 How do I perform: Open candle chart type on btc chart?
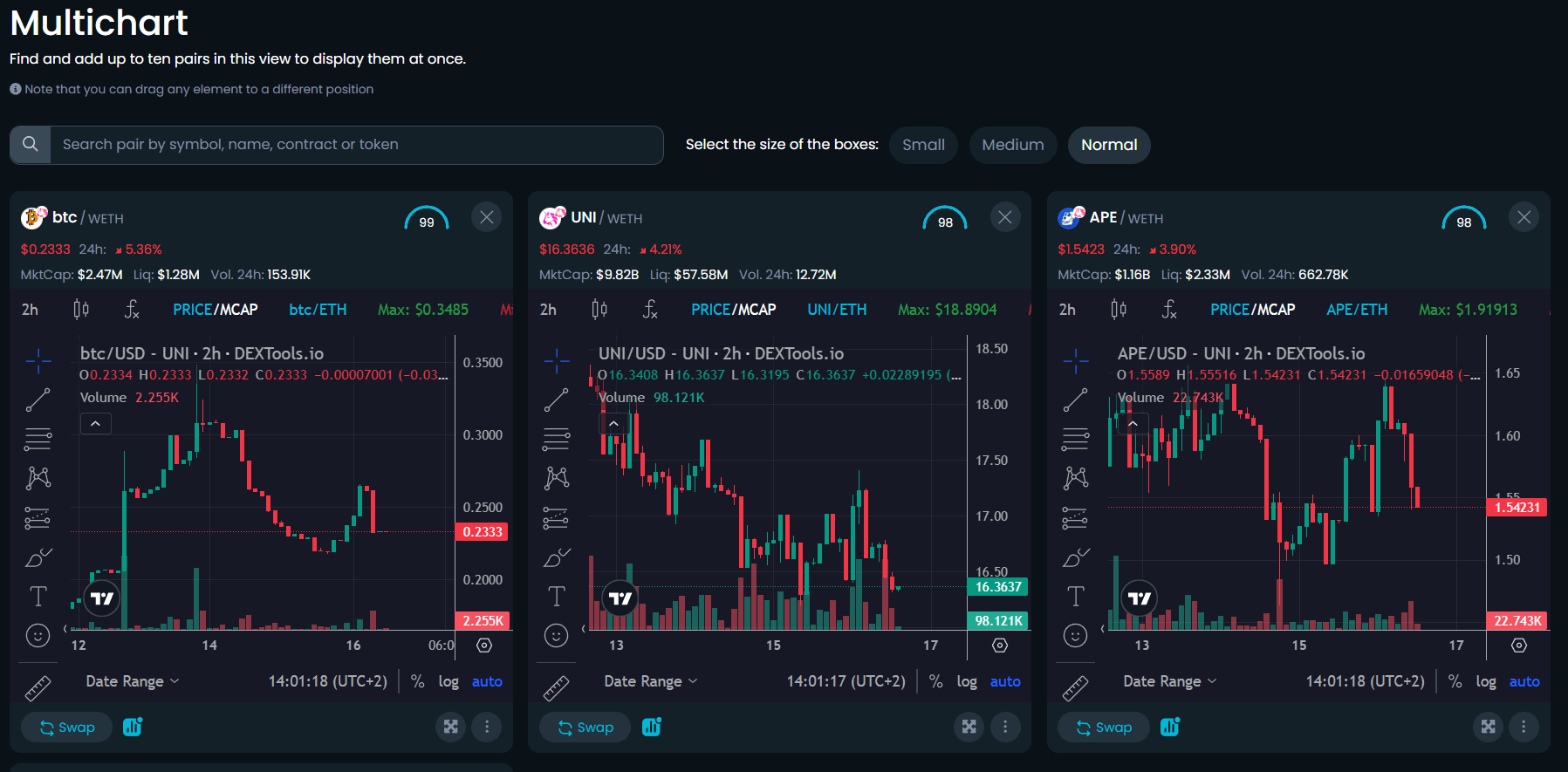point(81,310)
